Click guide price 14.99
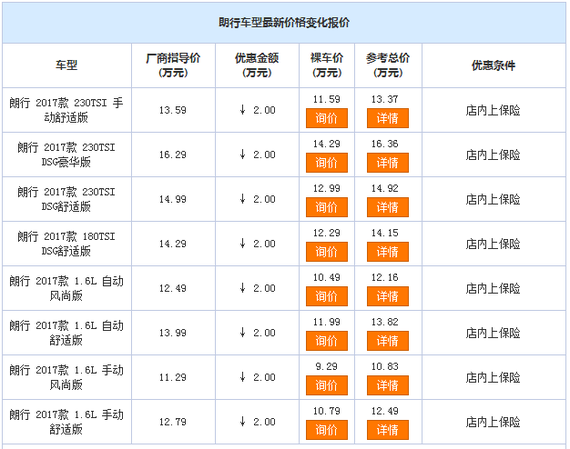 [173, 199]
